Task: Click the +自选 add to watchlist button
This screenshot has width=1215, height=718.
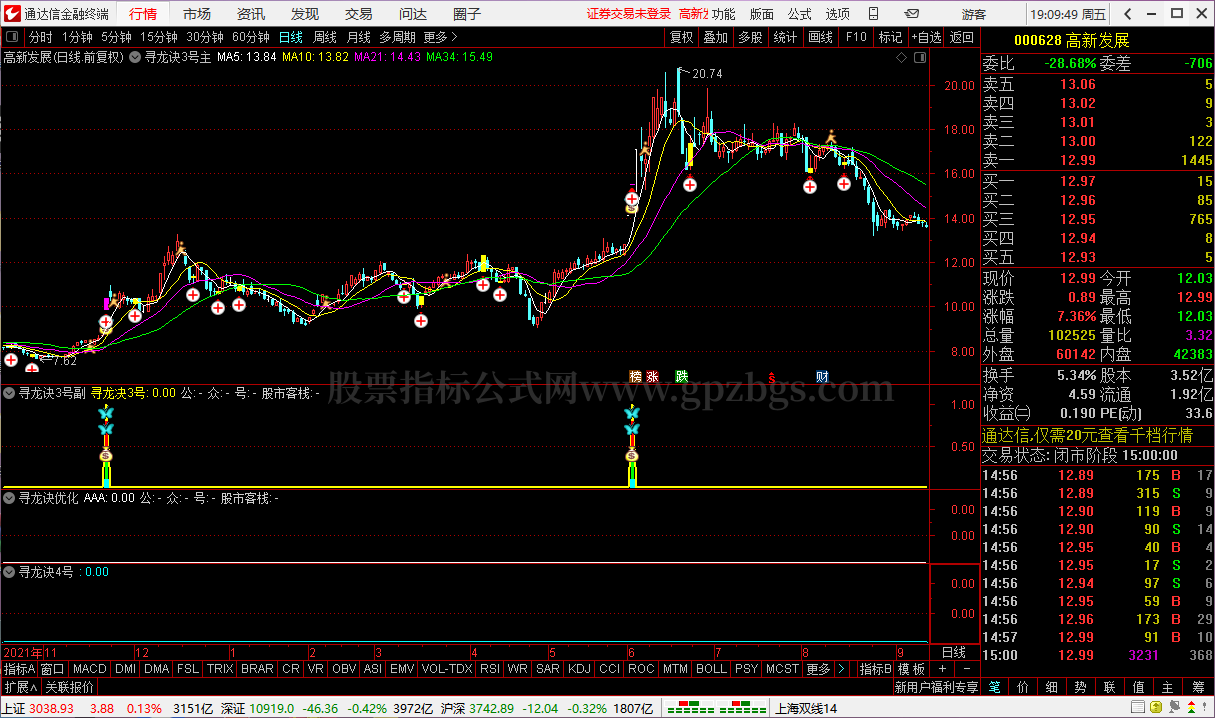Action: (x=927, y=37)
